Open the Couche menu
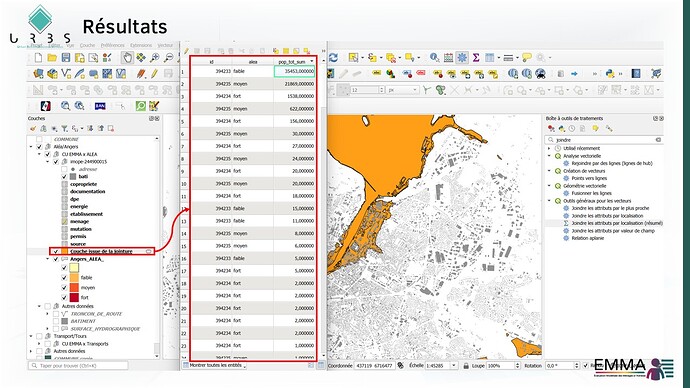The image size is (690, 388). (x=87, y=45)
